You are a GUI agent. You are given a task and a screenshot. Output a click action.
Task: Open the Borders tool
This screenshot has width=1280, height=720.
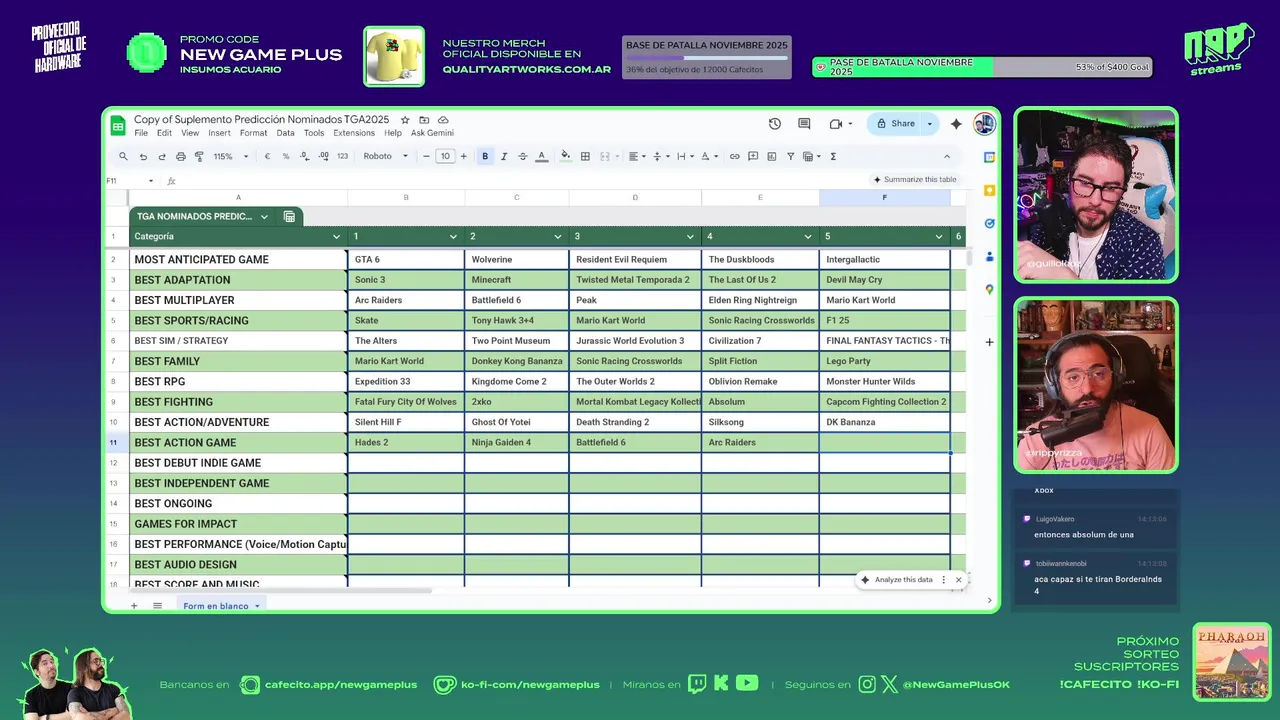tap(585, 156)
